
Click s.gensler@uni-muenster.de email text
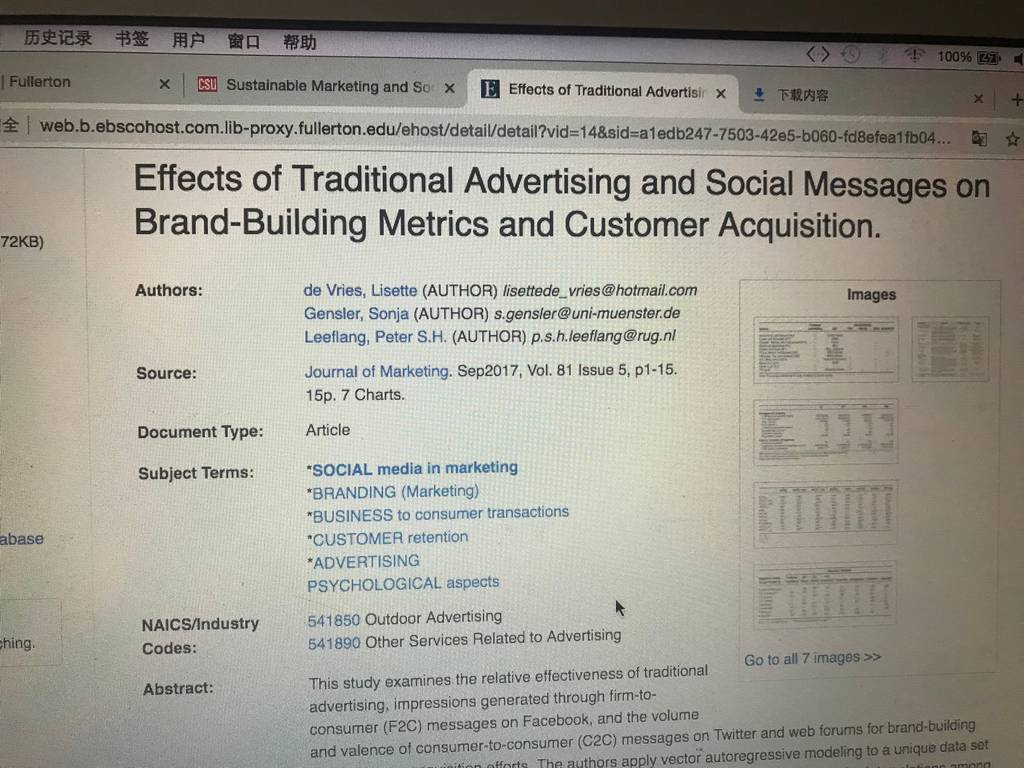[586, 313]
